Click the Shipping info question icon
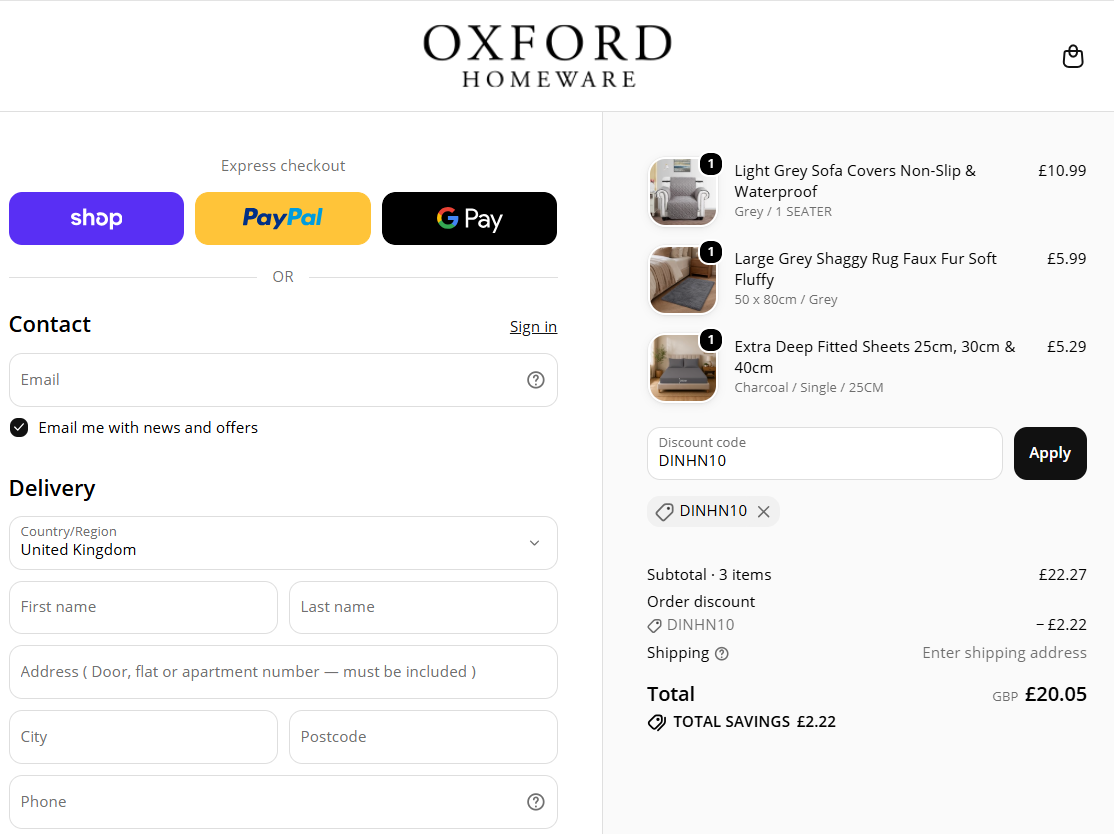Viewport: 1114px width, 834px height. 722,654
